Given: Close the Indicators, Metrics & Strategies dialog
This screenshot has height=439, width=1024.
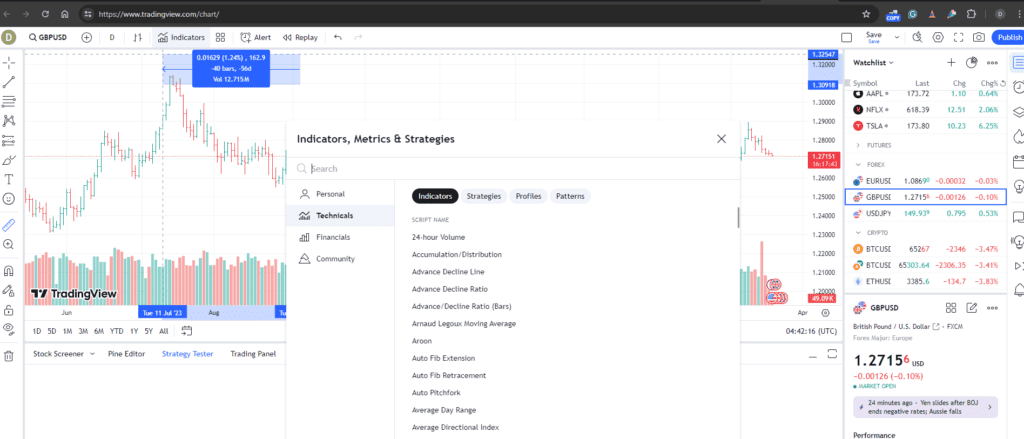Looking at the screenshot, I should point(721,138).
